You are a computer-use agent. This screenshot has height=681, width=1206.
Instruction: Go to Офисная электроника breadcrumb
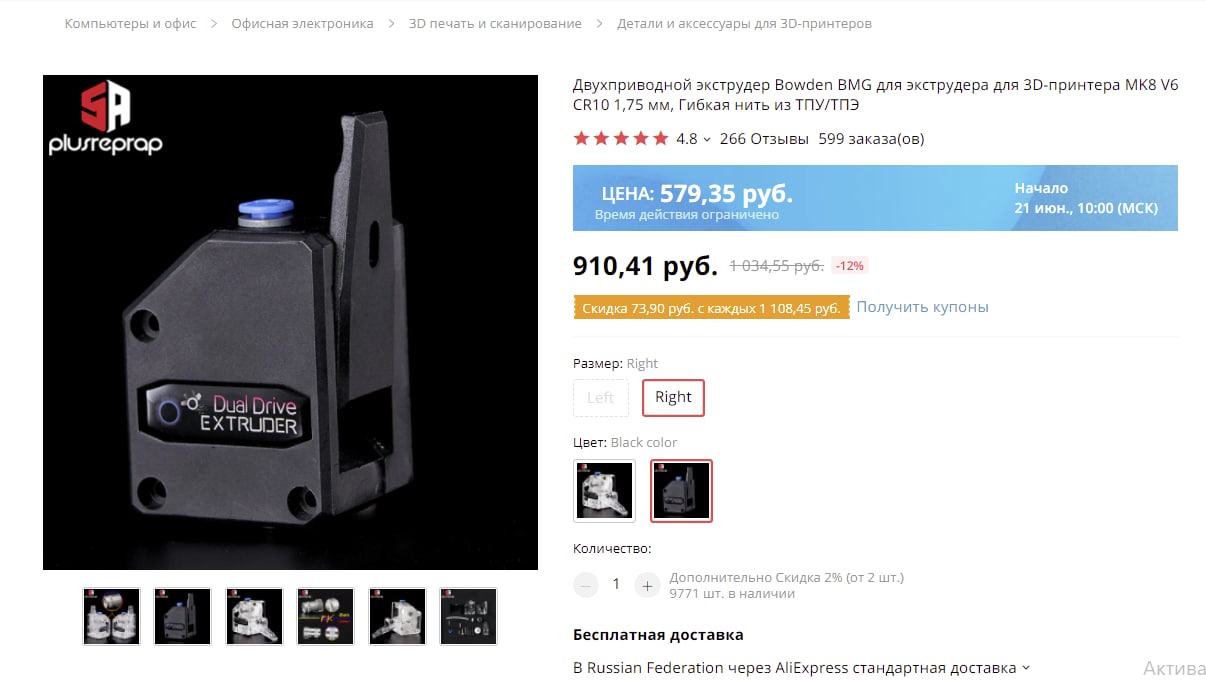pyautogui.click(x=302, y=23)
